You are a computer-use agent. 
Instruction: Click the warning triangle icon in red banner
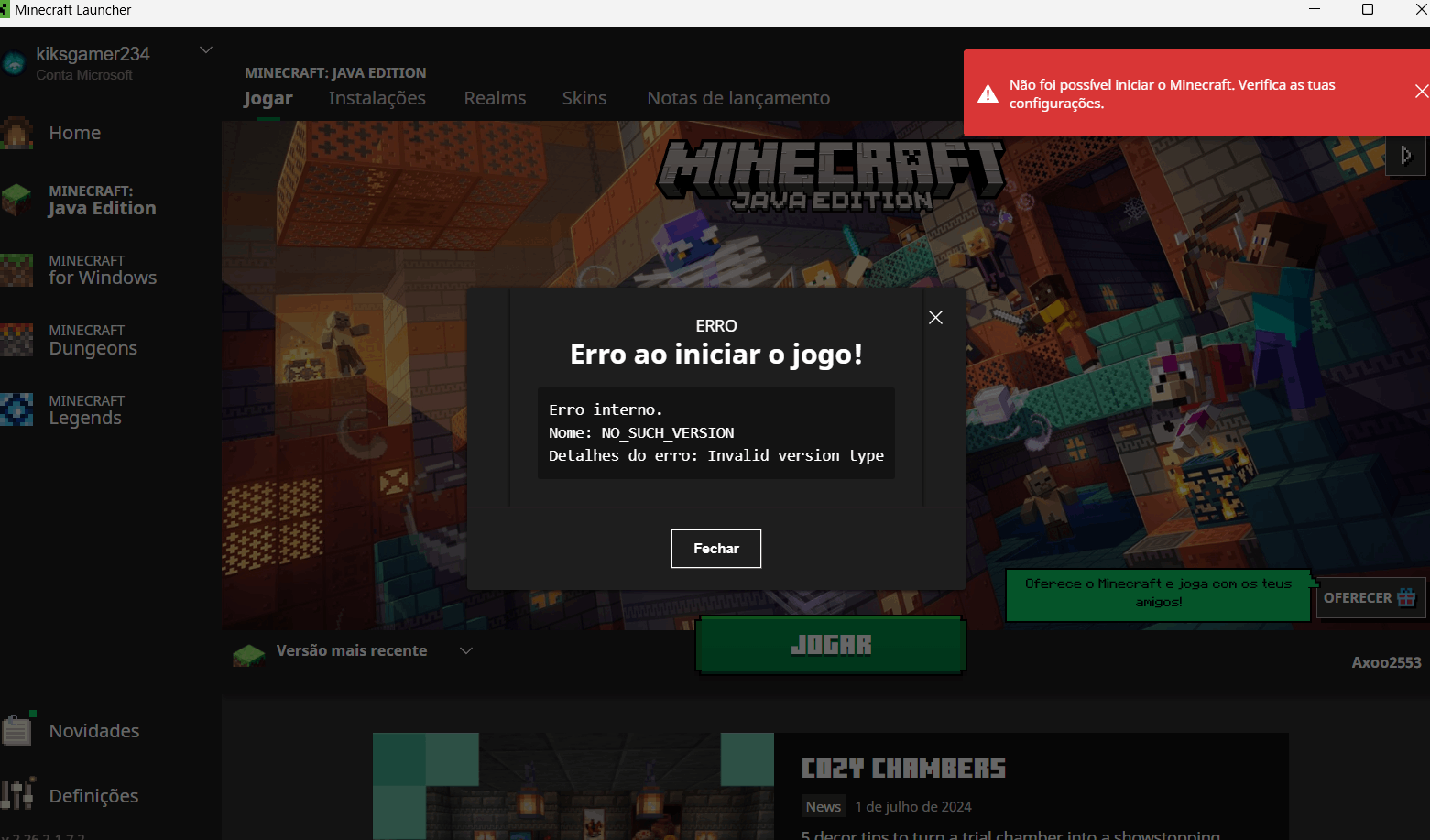pyautogui.click(x=988, y=93)
